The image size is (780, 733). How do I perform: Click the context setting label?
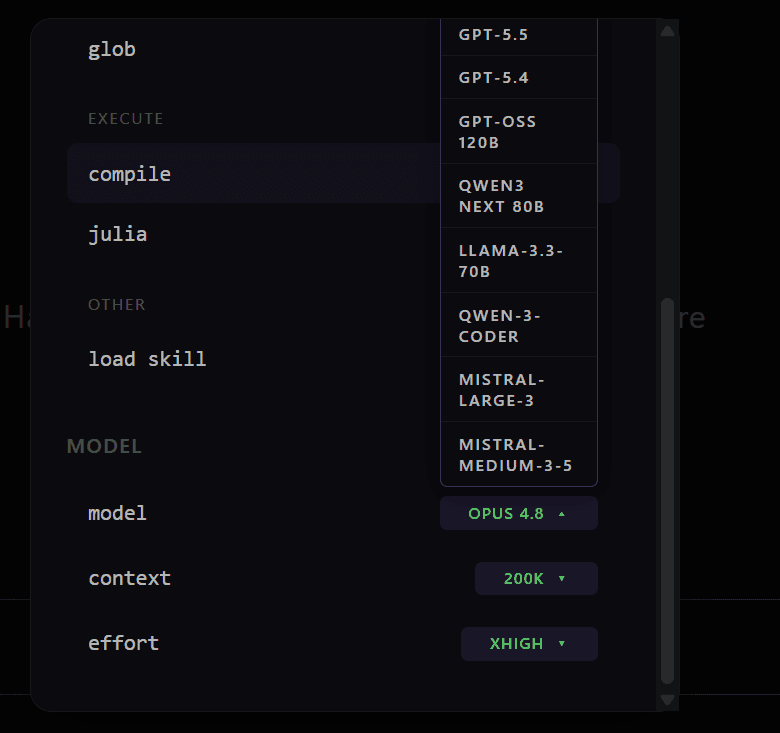click(129, 578)
